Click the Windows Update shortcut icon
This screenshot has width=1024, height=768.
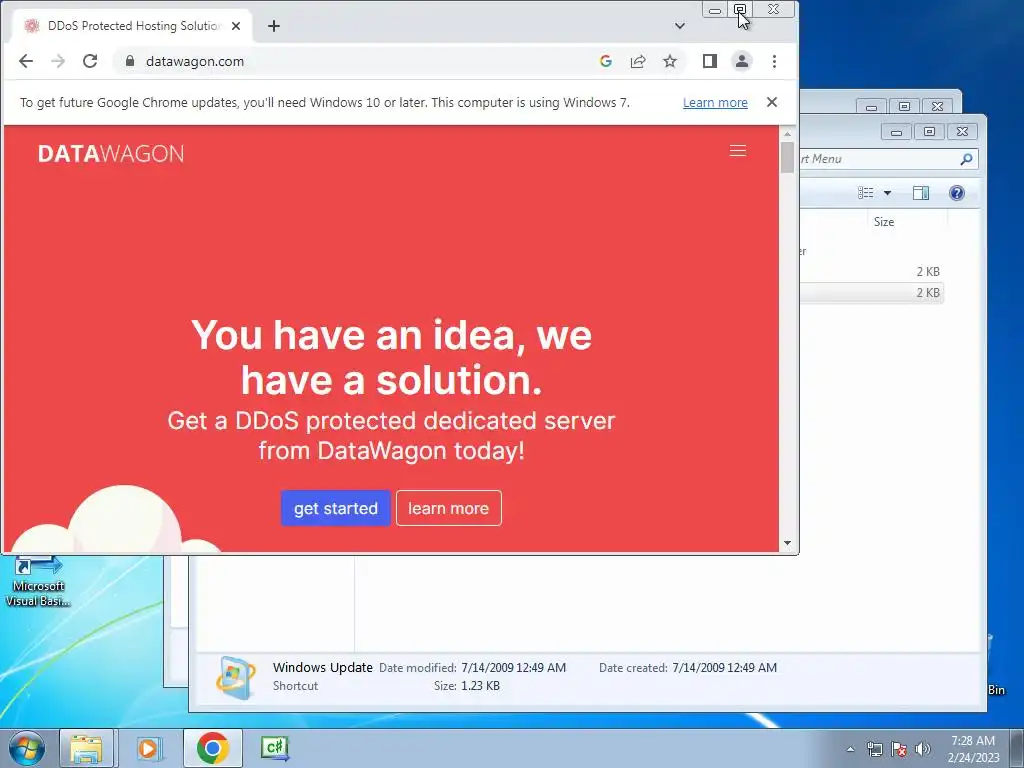(x=235, y=678)
